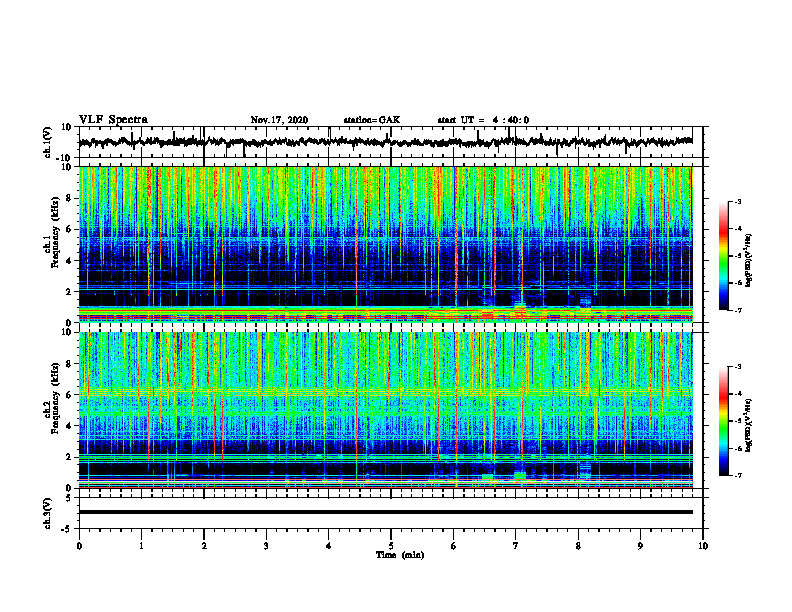The width and height of the screenshot is (792, 612).
Task: Click the ch.3 flat black voltage line
Action: tap(385, 512)
